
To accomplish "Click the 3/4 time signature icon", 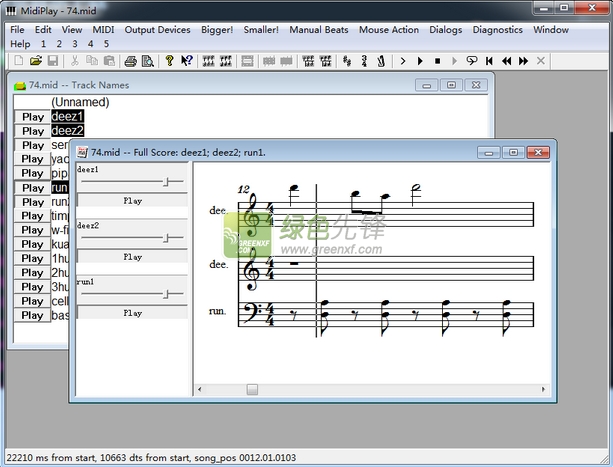I will [x=364, y=61].
